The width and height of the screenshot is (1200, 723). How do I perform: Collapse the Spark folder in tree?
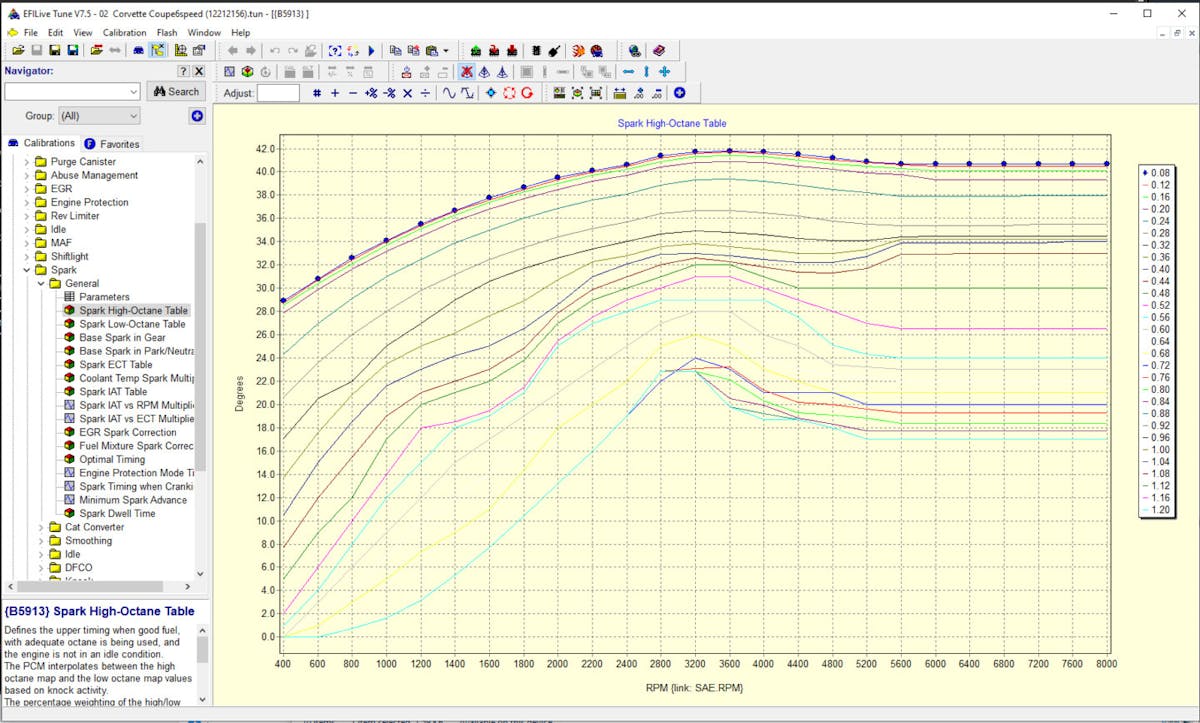(x=26, y=270)
